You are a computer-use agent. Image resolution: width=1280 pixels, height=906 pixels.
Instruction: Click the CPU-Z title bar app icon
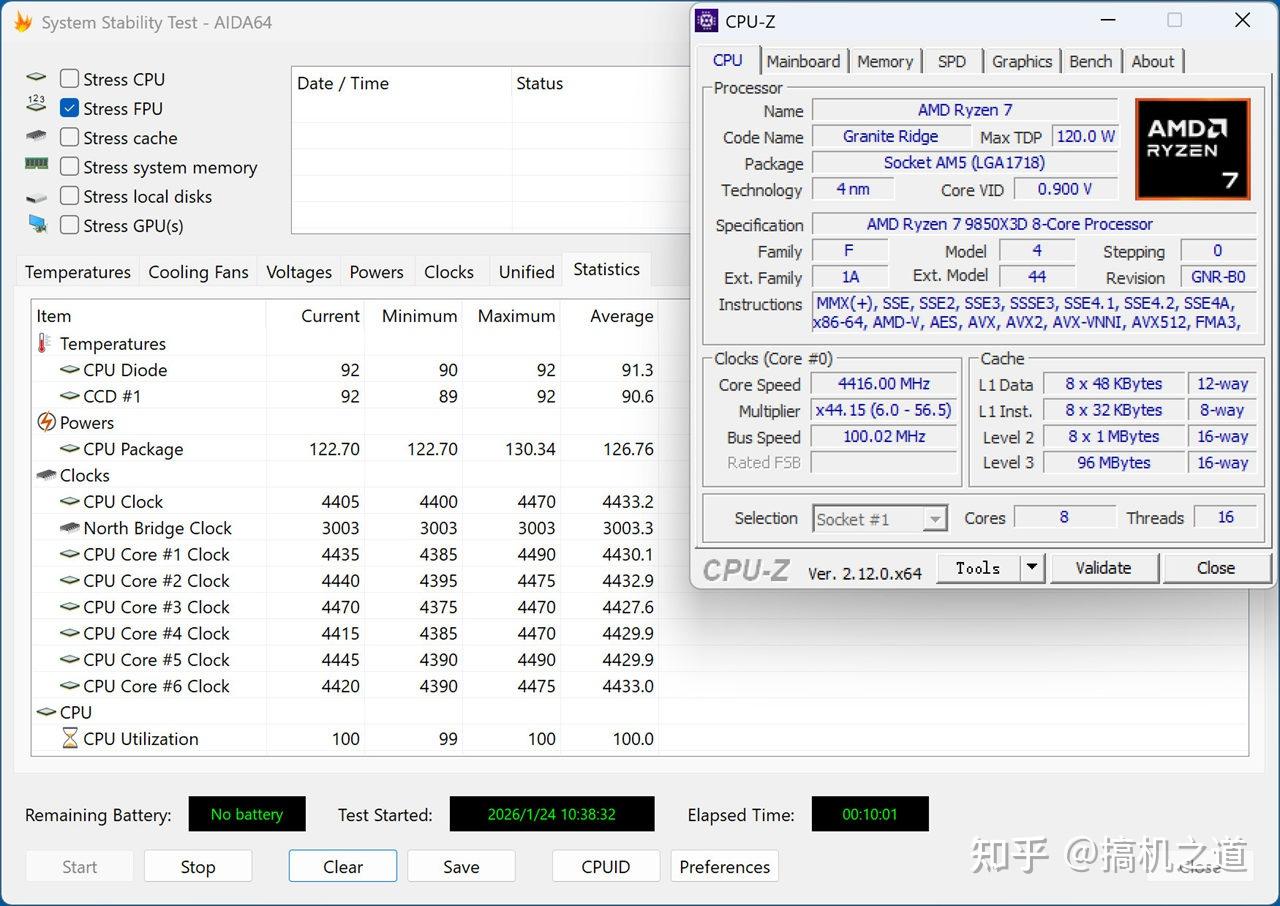click(x=707, y=21)
